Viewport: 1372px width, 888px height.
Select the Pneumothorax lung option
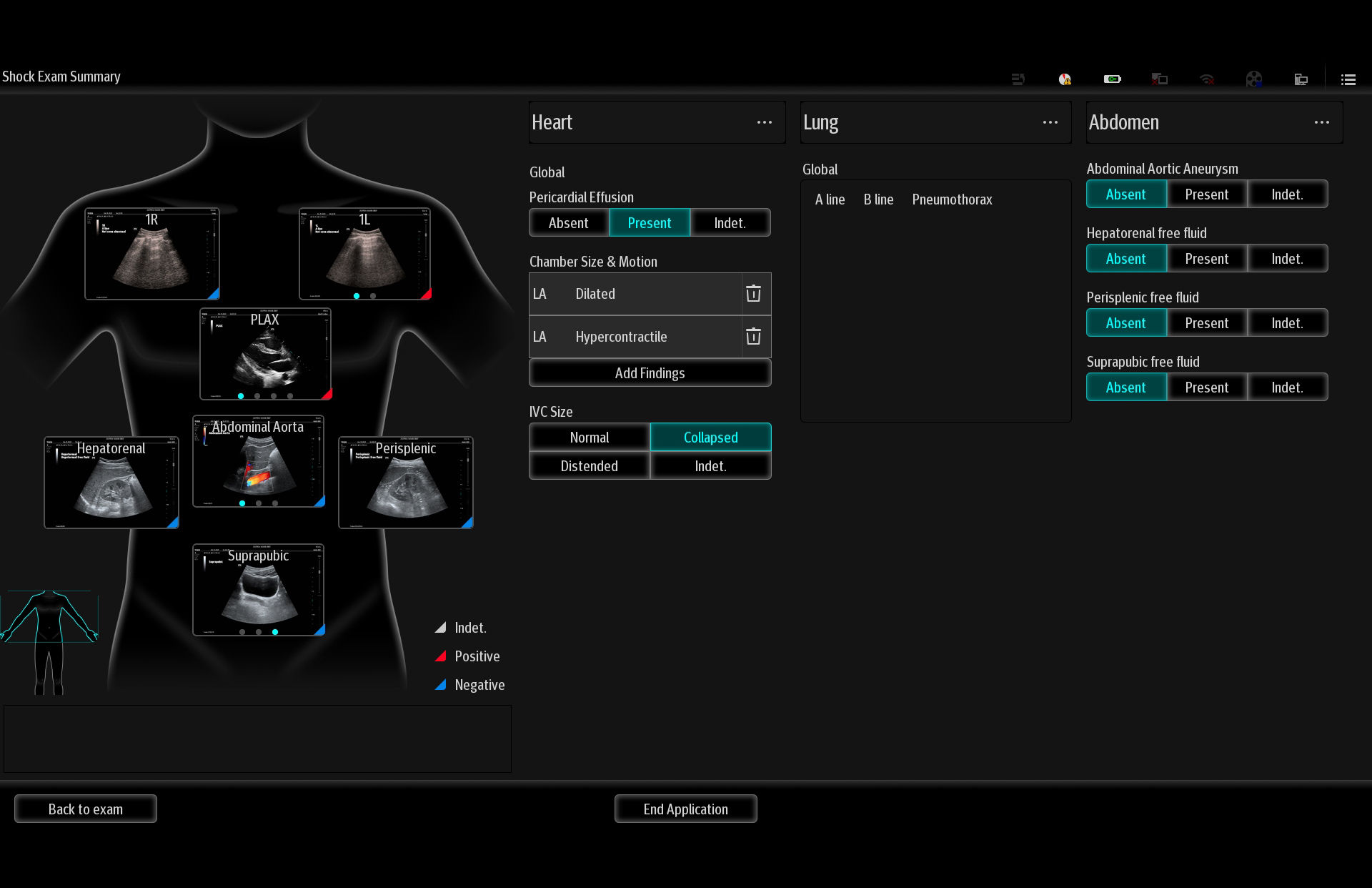[952, 199]
